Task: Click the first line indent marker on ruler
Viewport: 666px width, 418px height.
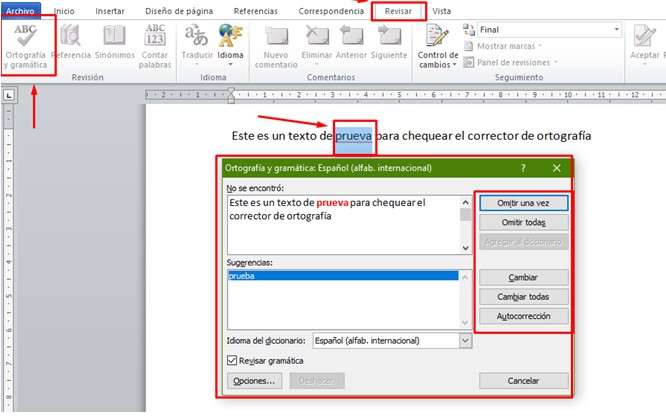Action: pyautogui.click(x=231, y=90)
